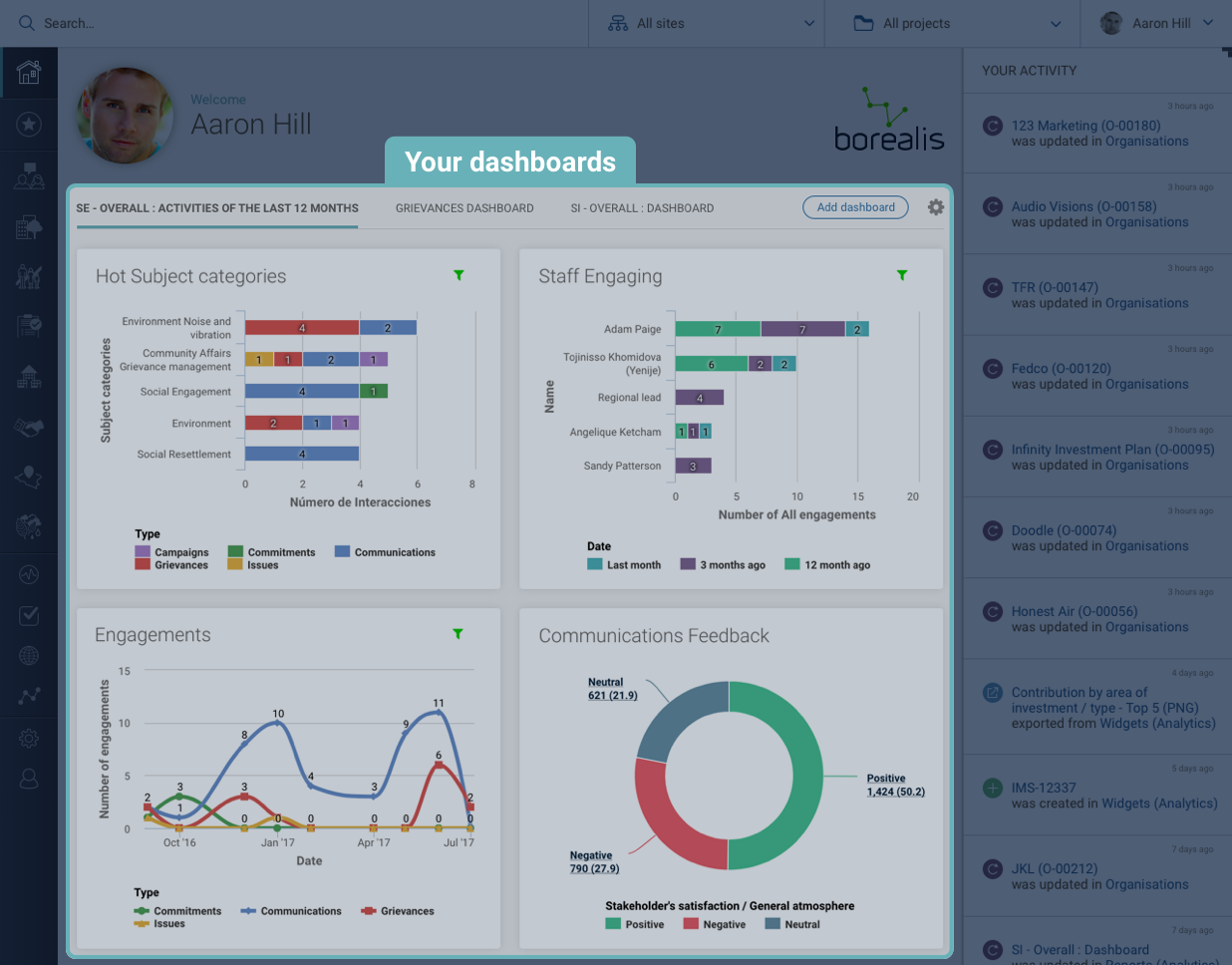Image resolution: width=1232 pixels, height=965 pixels.
Task: Click the Add dashboard button
Action: (x=855, y=207)
